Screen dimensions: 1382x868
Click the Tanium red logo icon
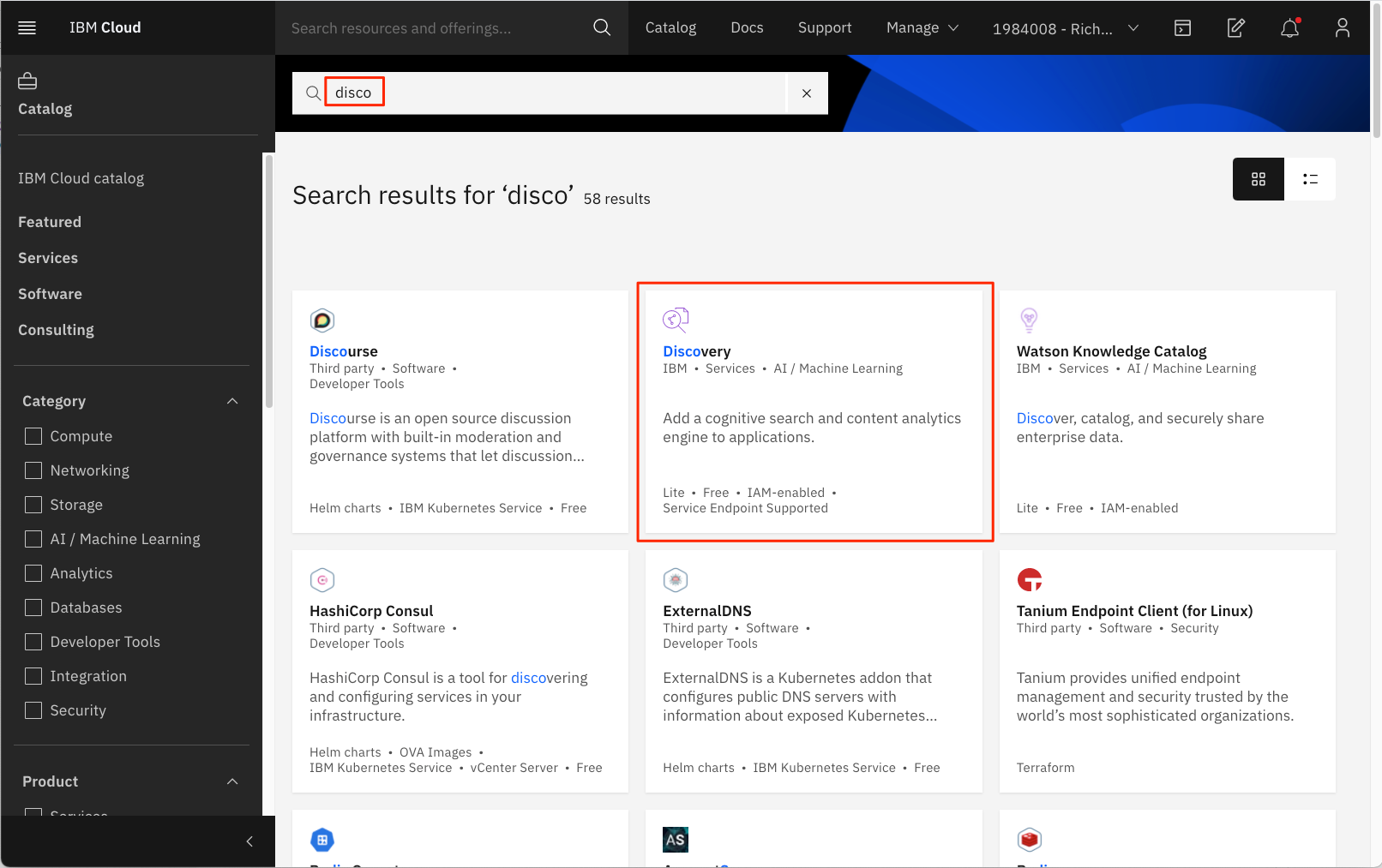click(1030, 580)
